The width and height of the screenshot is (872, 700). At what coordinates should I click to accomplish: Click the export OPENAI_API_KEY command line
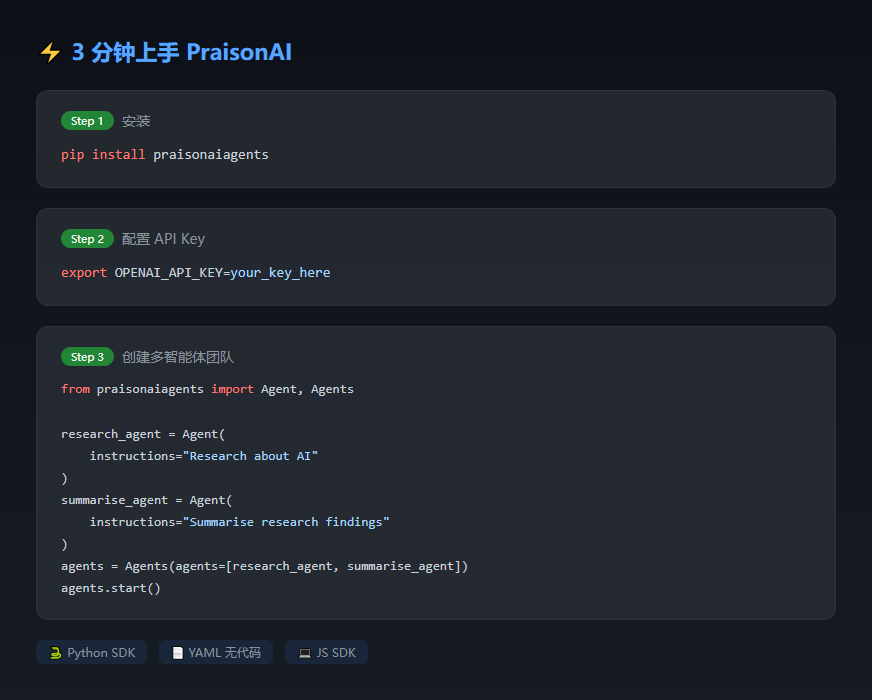click(x=195, y=273)
